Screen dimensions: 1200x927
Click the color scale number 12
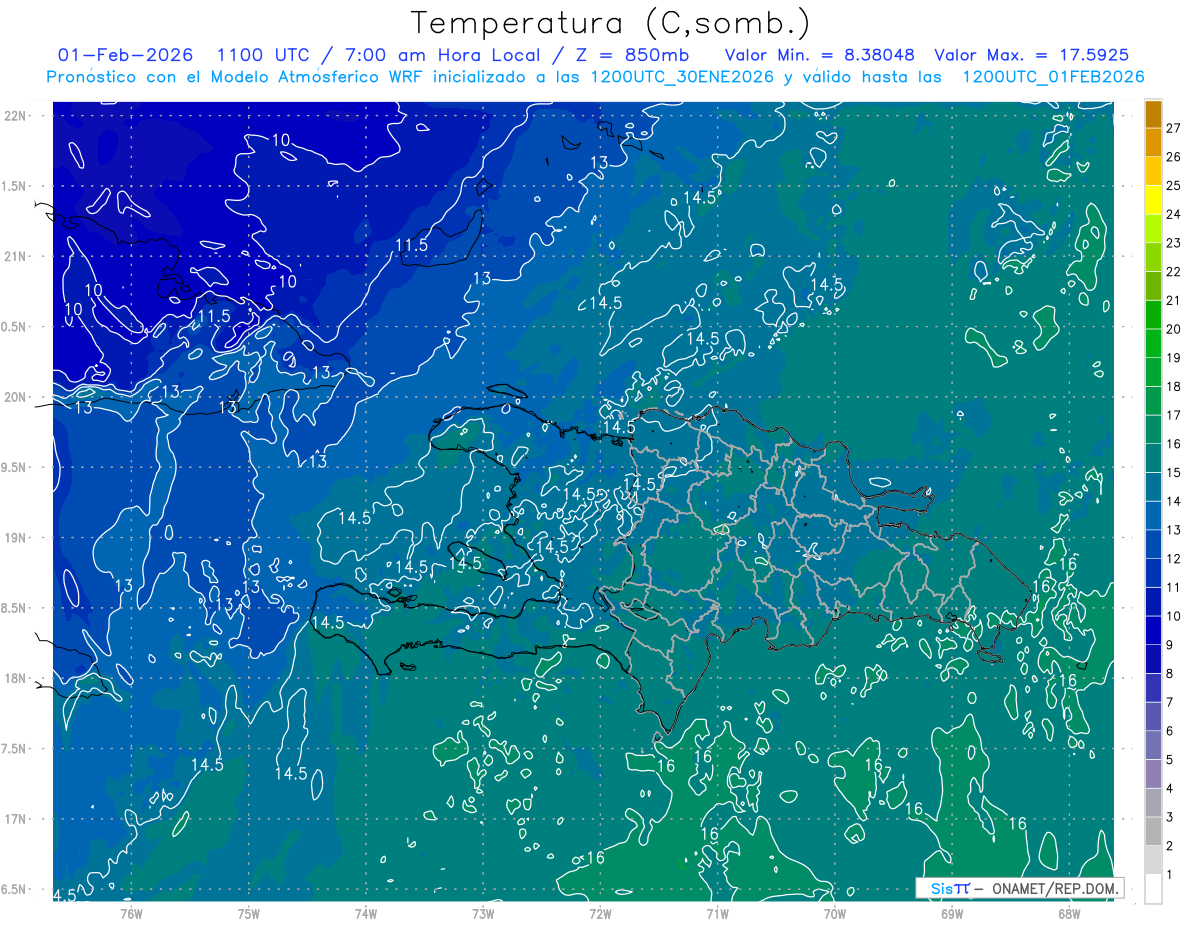1174,558
